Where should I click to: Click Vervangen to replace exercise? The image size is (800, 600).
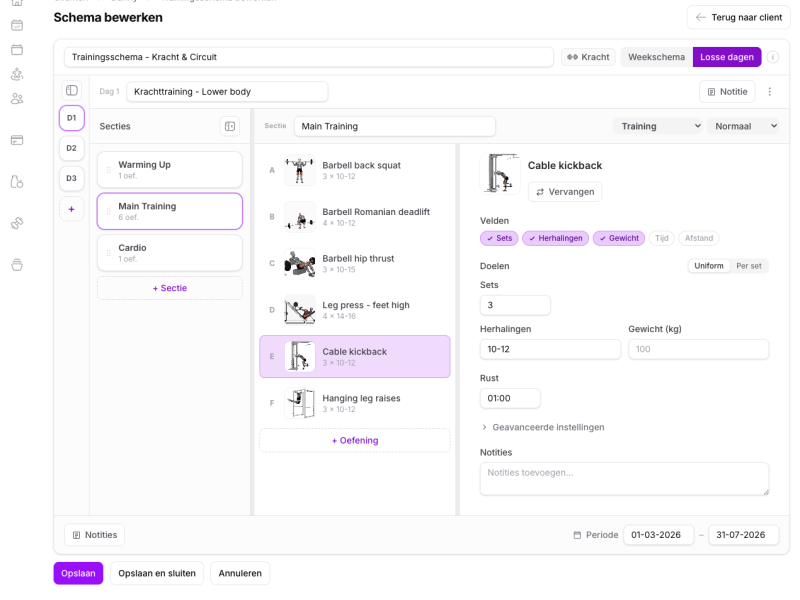pyautogui.click(x=565, y=192)
